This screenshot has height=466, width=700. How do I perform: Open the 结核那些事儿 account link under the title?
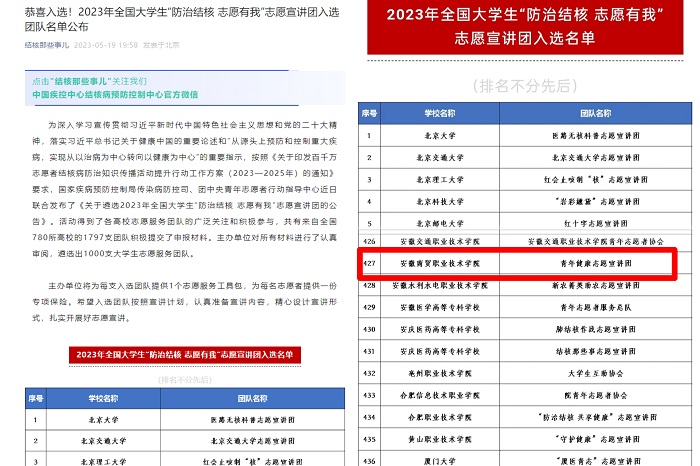click(47, 45)
